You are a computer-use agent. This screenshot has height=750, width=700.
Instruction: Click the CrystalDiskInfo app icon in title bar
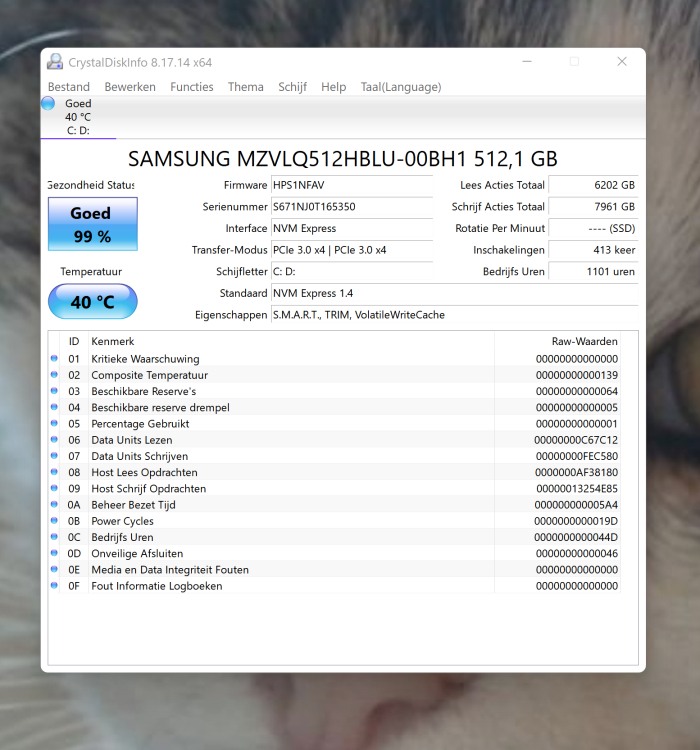coord(55,62)
